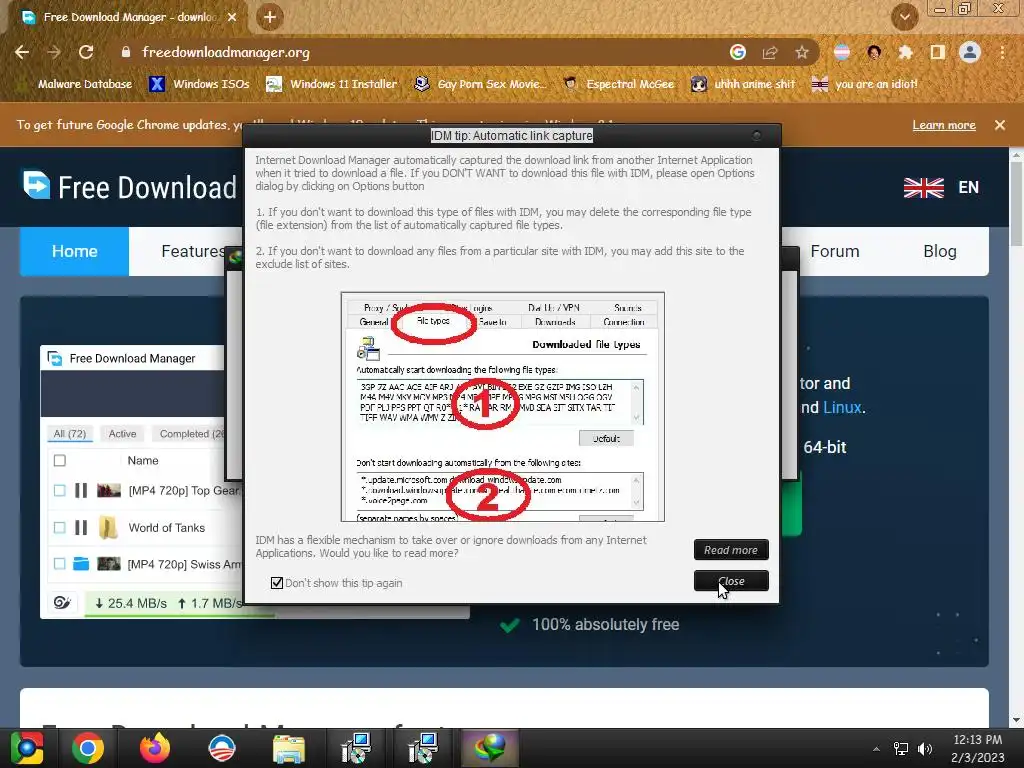Open the tab search dropdown arrow

pyautogui.click(x=905, y=17)
